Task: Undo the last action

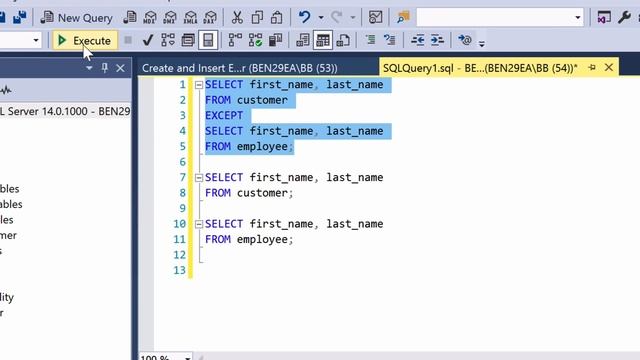Action: (x=304, y=17)
